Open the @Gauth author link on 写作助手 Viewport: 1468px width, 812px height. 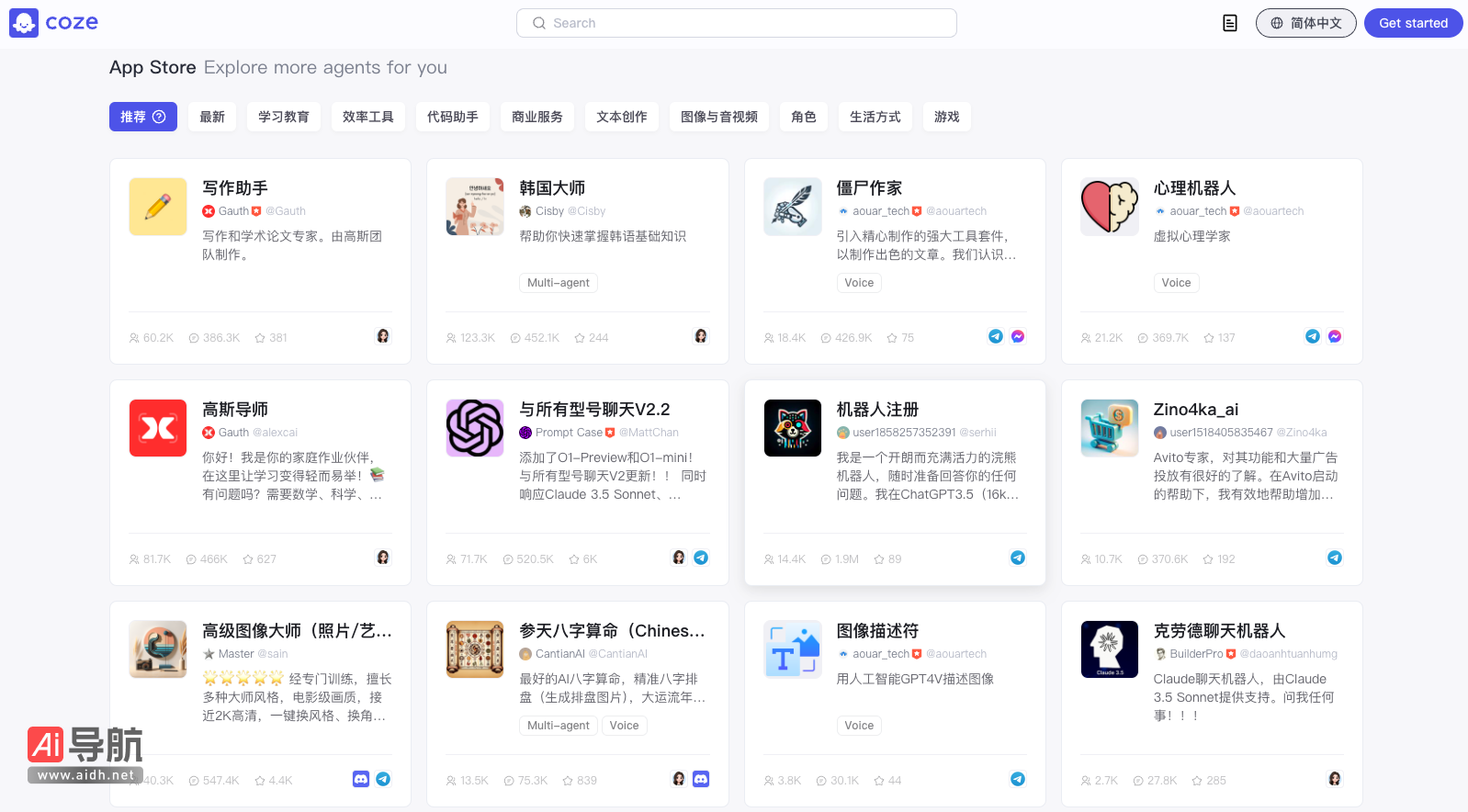[x=286, y=211]
